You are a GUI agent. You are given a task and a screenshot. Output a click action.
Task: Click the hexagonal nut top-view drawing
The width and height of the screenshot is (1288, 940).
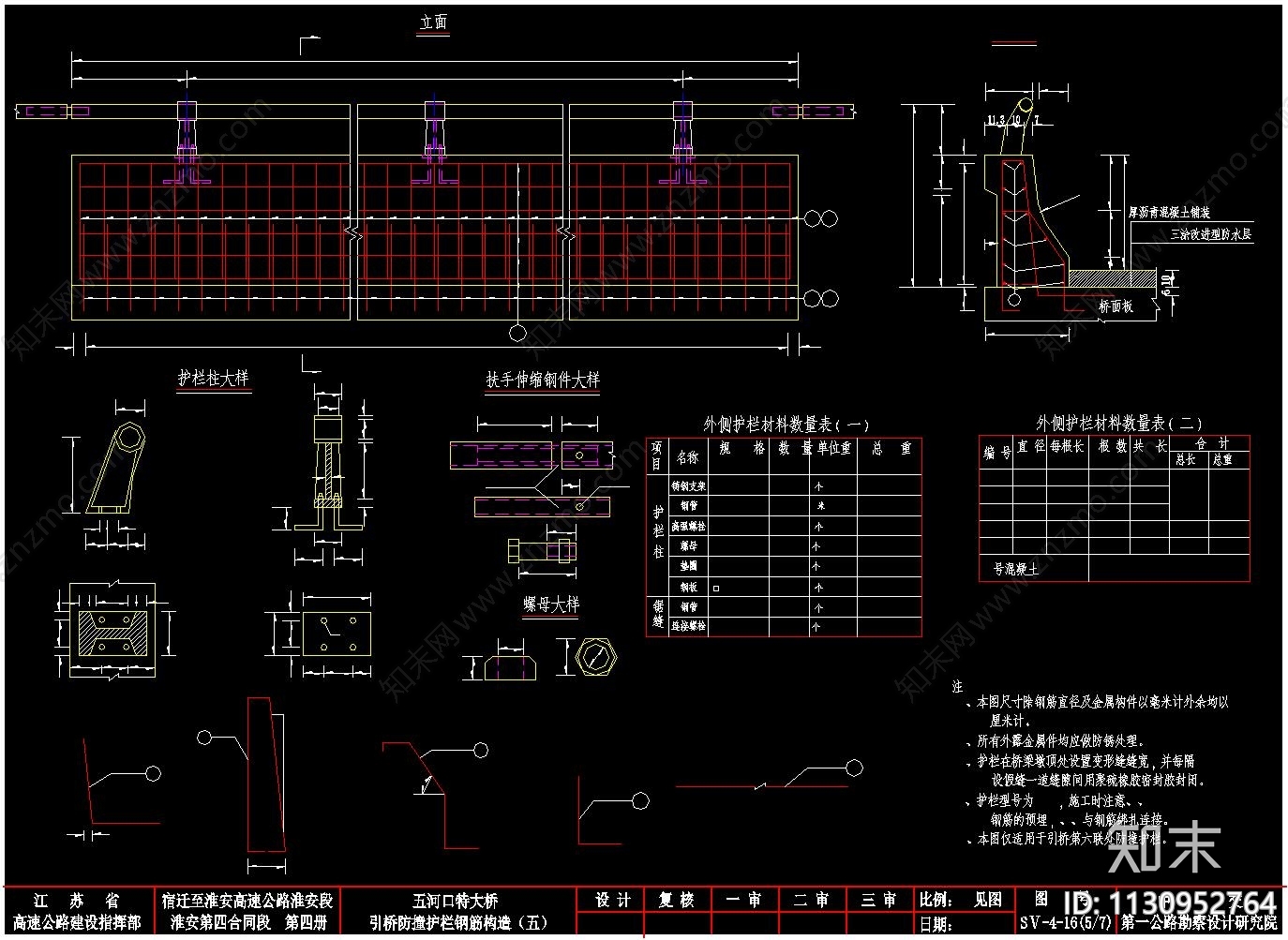coord(594,657)
